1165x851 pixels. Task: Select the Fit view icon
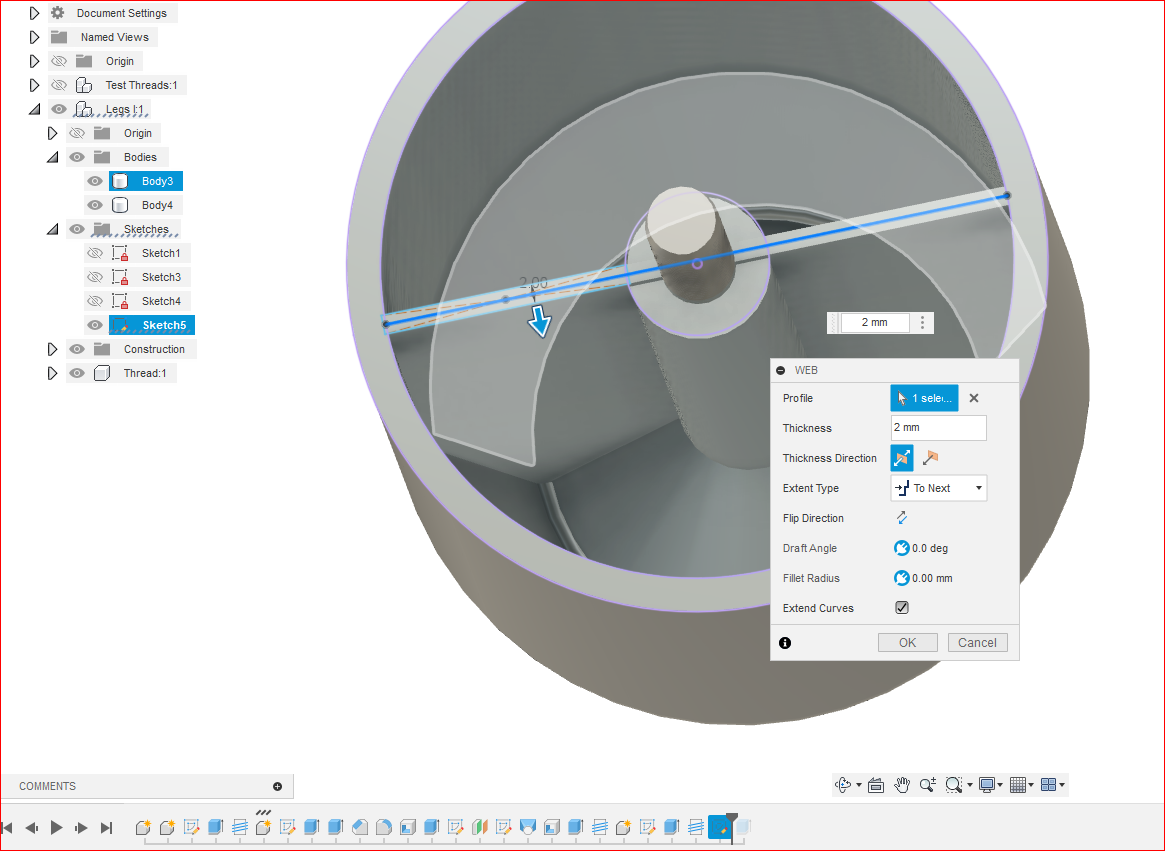[952, 785]
